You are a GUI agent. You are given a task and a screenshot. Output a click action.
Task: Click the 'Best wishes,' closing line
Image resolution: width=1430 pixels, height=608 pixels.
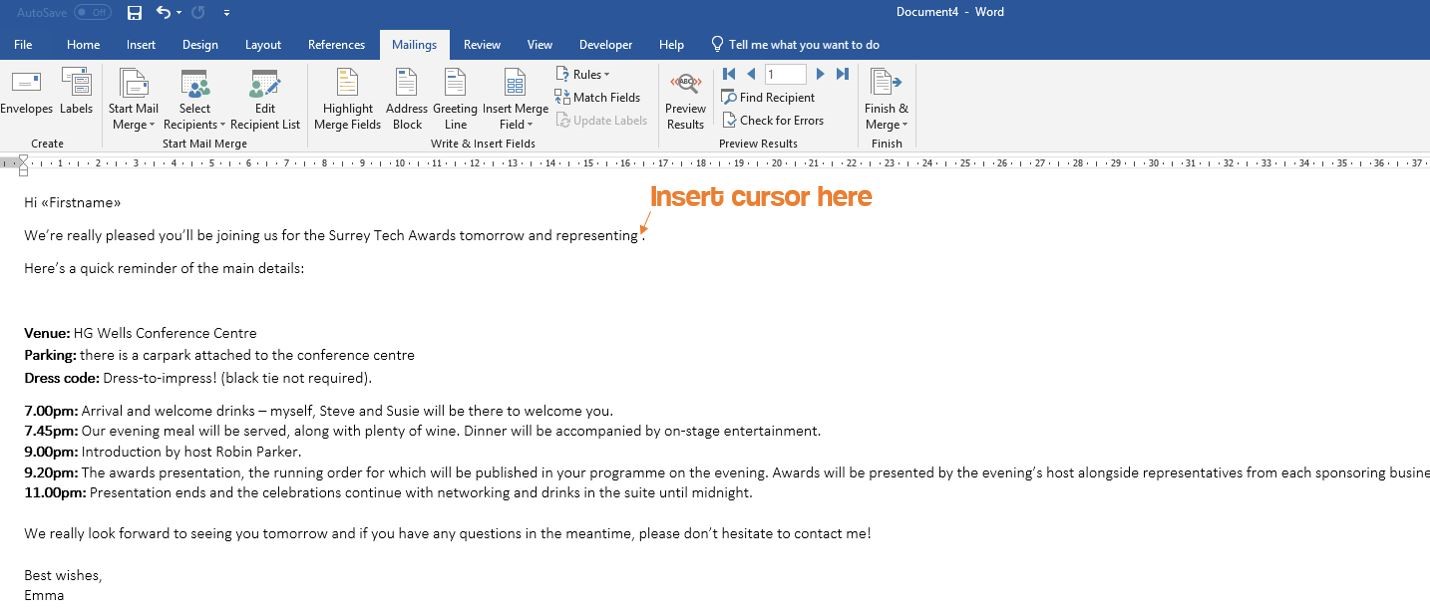pyautogui.click(x=63, y=576)
